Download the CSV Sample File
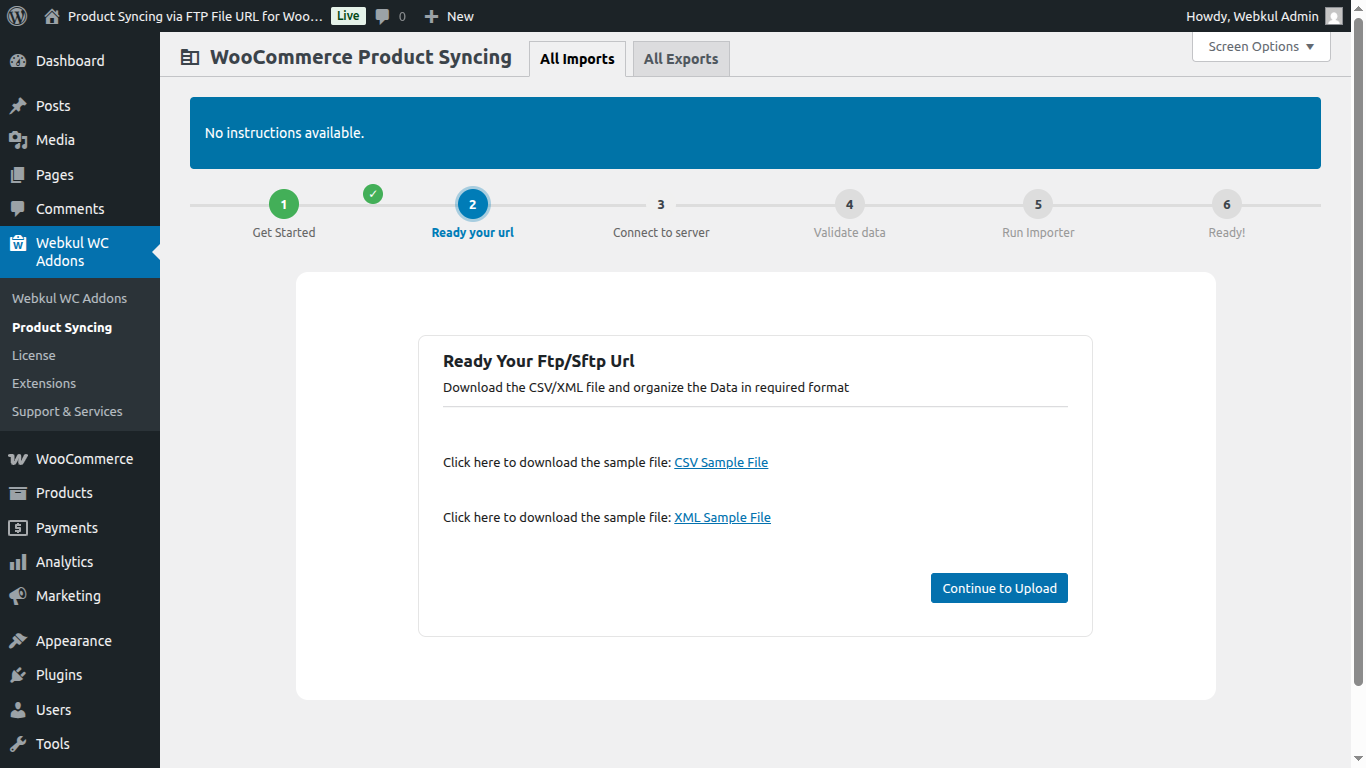This screenshot has height=768, width=1366. coord(721,462)
